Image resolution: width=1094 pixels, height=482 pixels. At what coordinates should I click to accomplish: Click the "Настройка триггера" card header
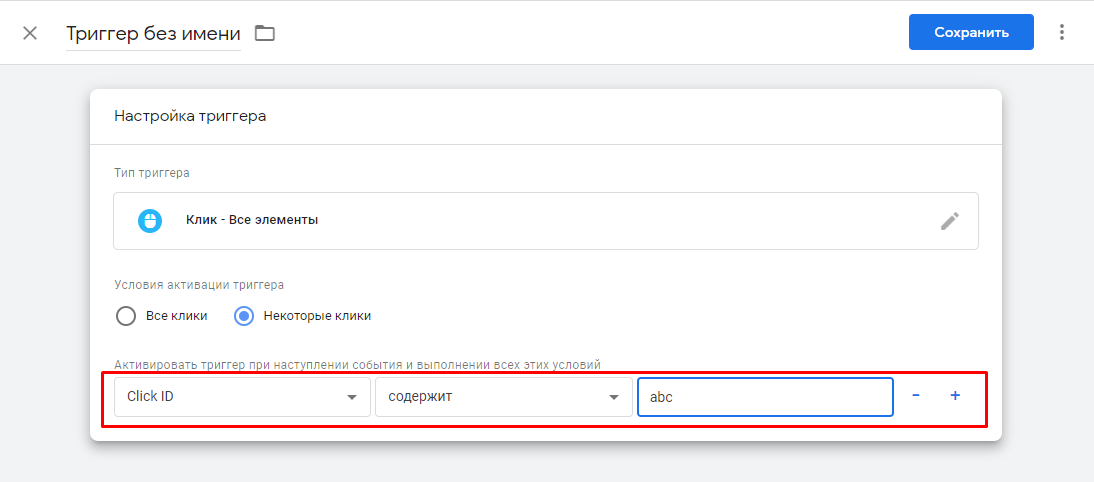pyautogui.click(x=190, y=116)
